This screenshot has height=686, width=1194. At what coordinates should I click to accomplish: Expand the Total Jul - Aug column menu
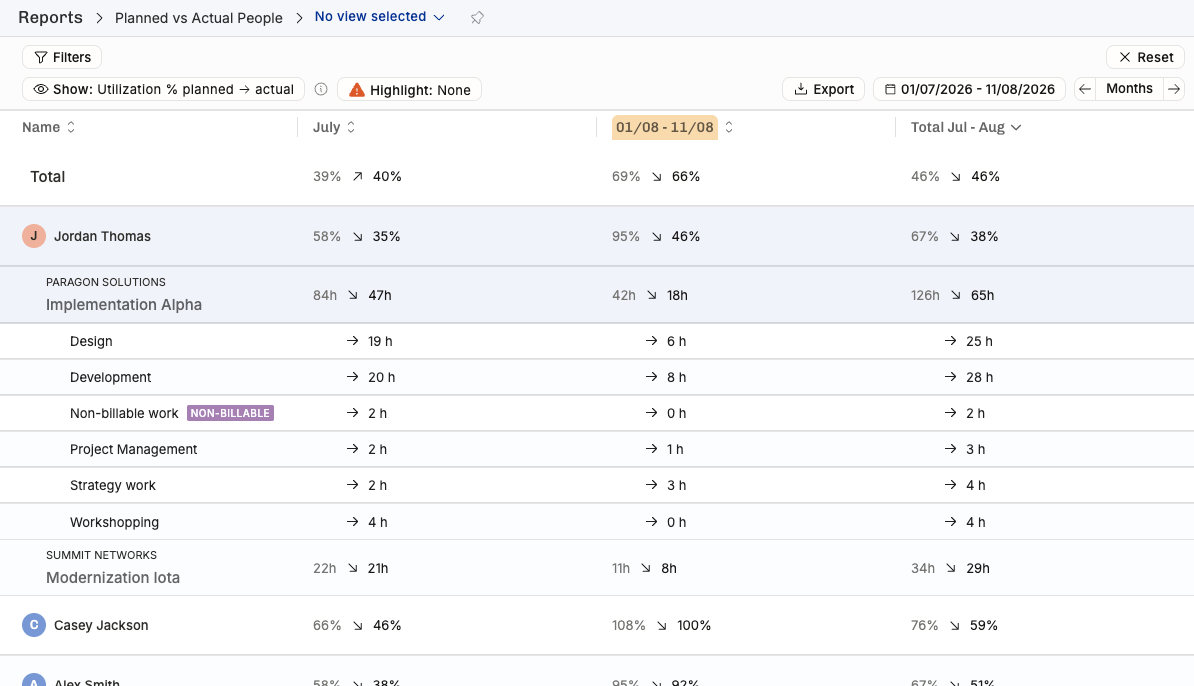point(1016,127)
